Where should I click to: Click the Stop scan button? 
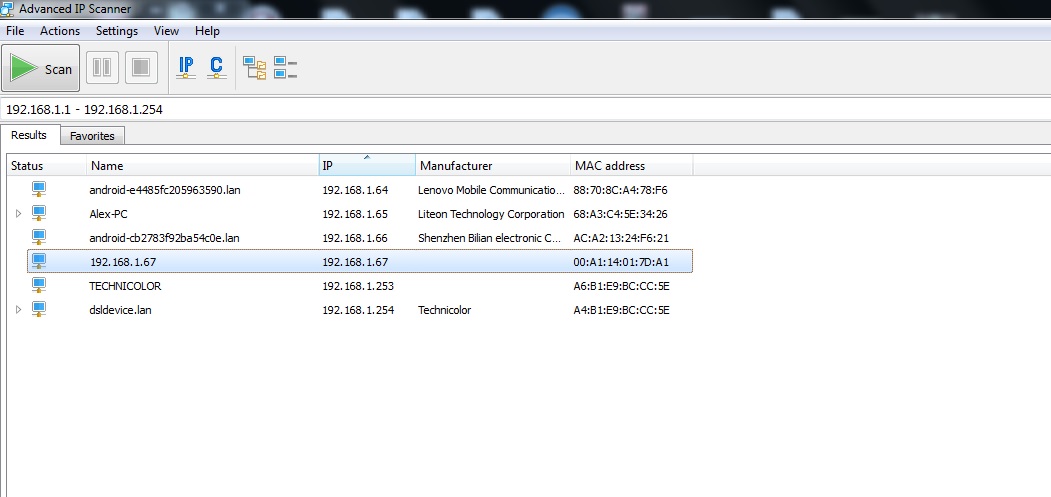click(141, 68)
